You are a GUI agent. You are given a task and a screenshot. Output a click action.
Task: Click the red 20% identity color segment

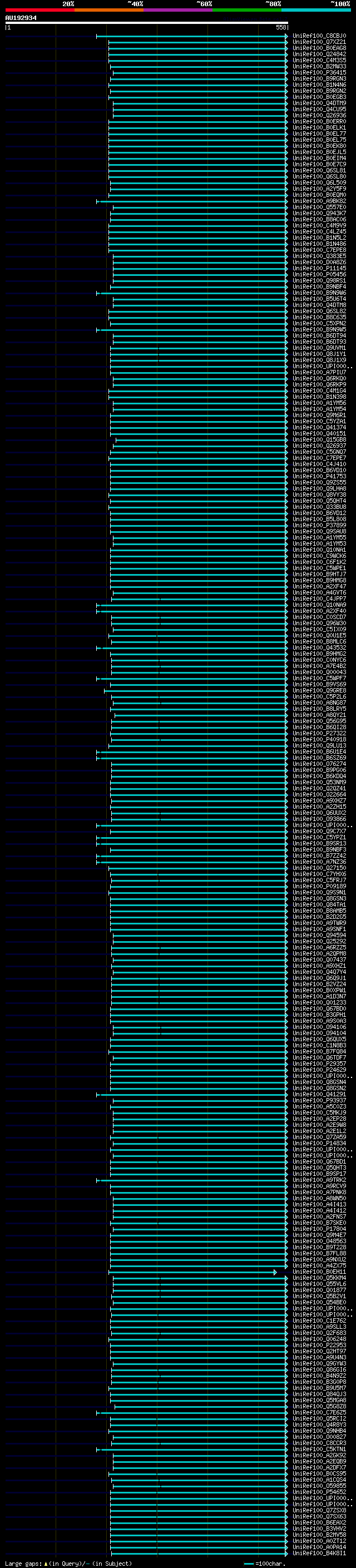point(39,10)
